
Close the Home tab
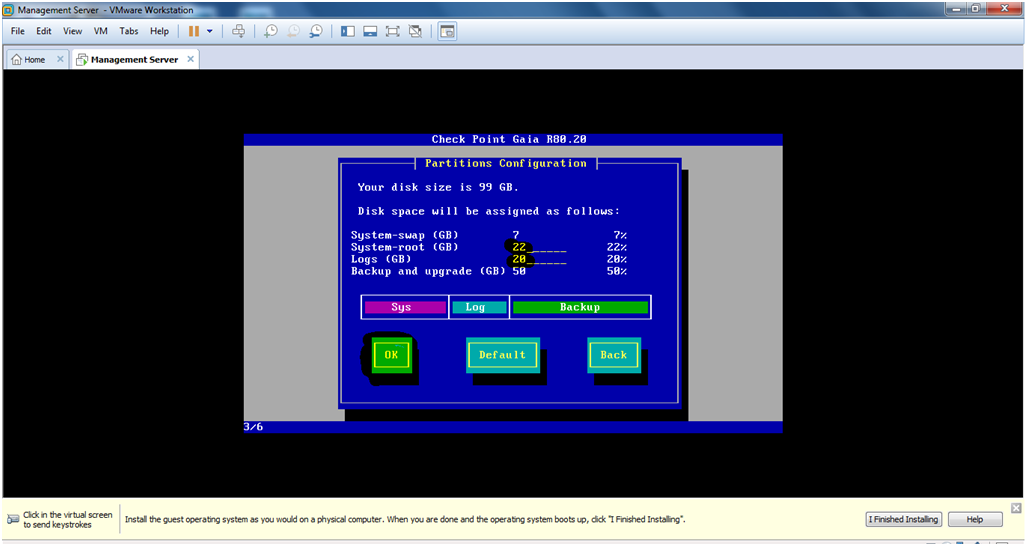click(x=60, y=59)
